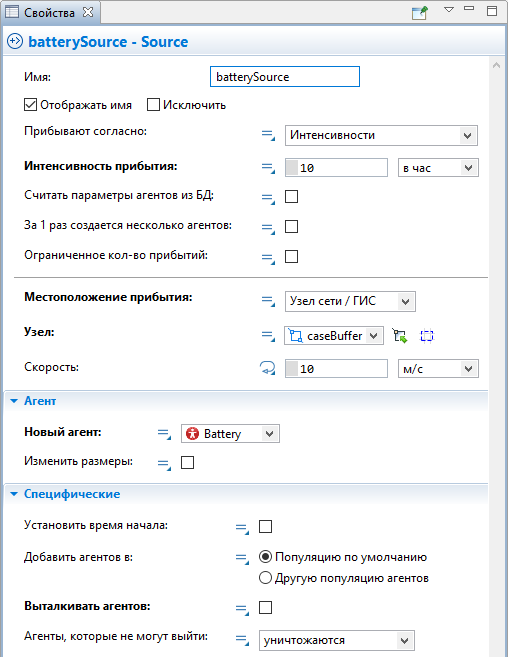The width and height of the screenshot is (508, 657).
Task: Select Другую популяцию агентов radio button
Action: click(x=265, y=578)
